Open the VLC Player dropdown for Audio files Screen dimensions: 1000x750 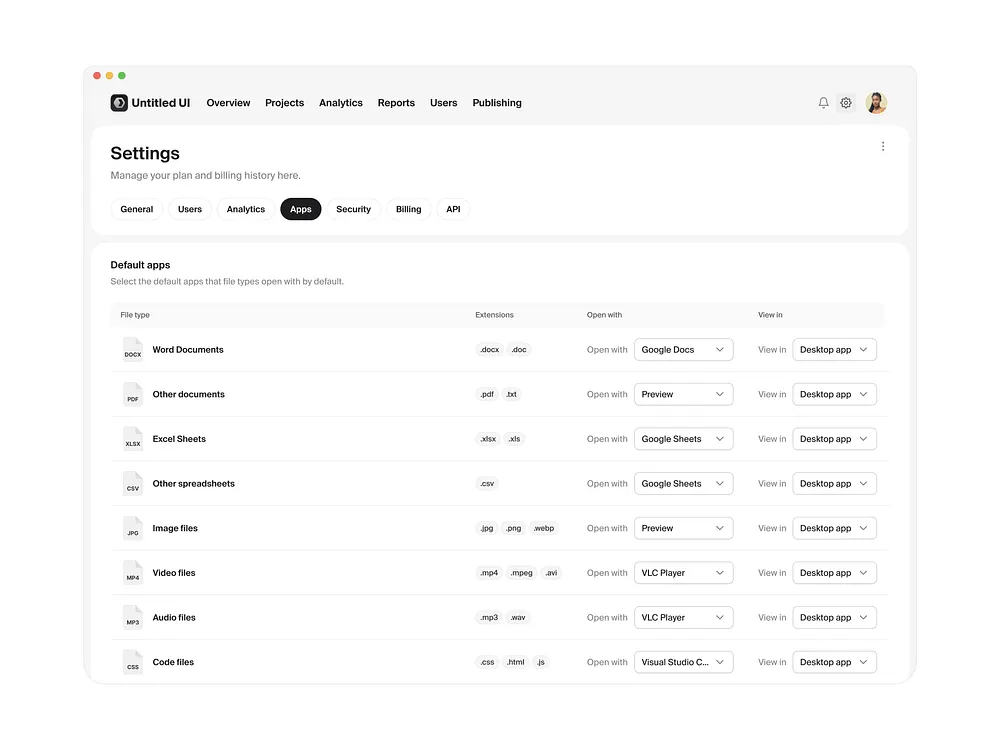click(x=683, y=617)
